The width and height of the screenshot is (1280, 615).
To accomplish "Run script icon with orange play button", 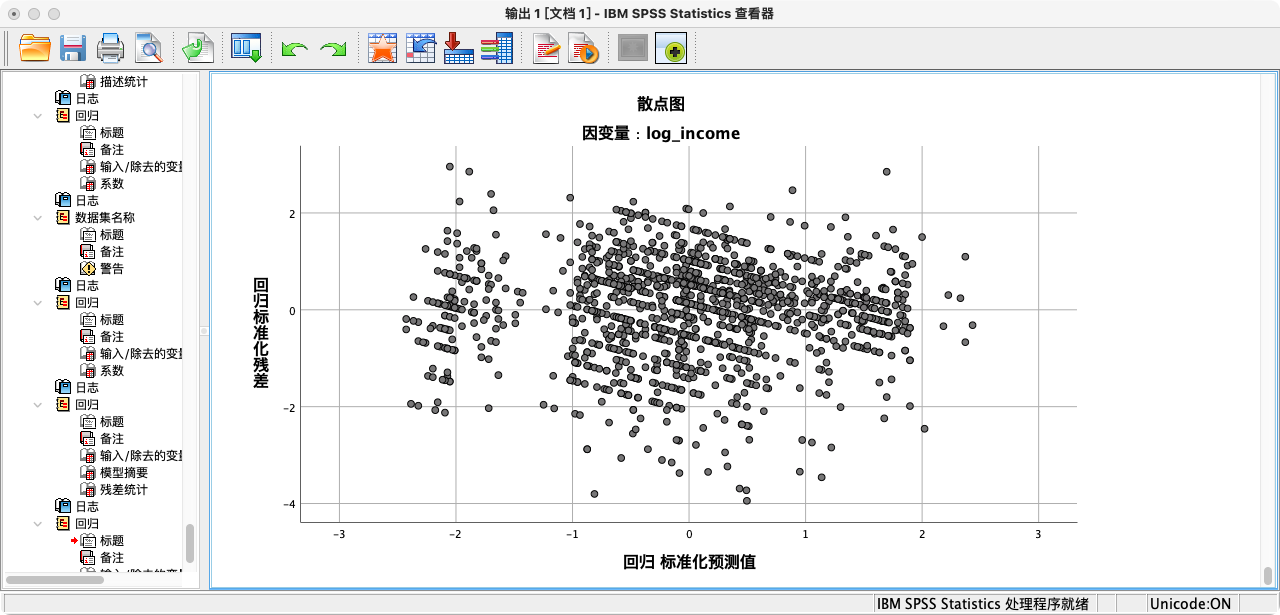I will point(583,48).
